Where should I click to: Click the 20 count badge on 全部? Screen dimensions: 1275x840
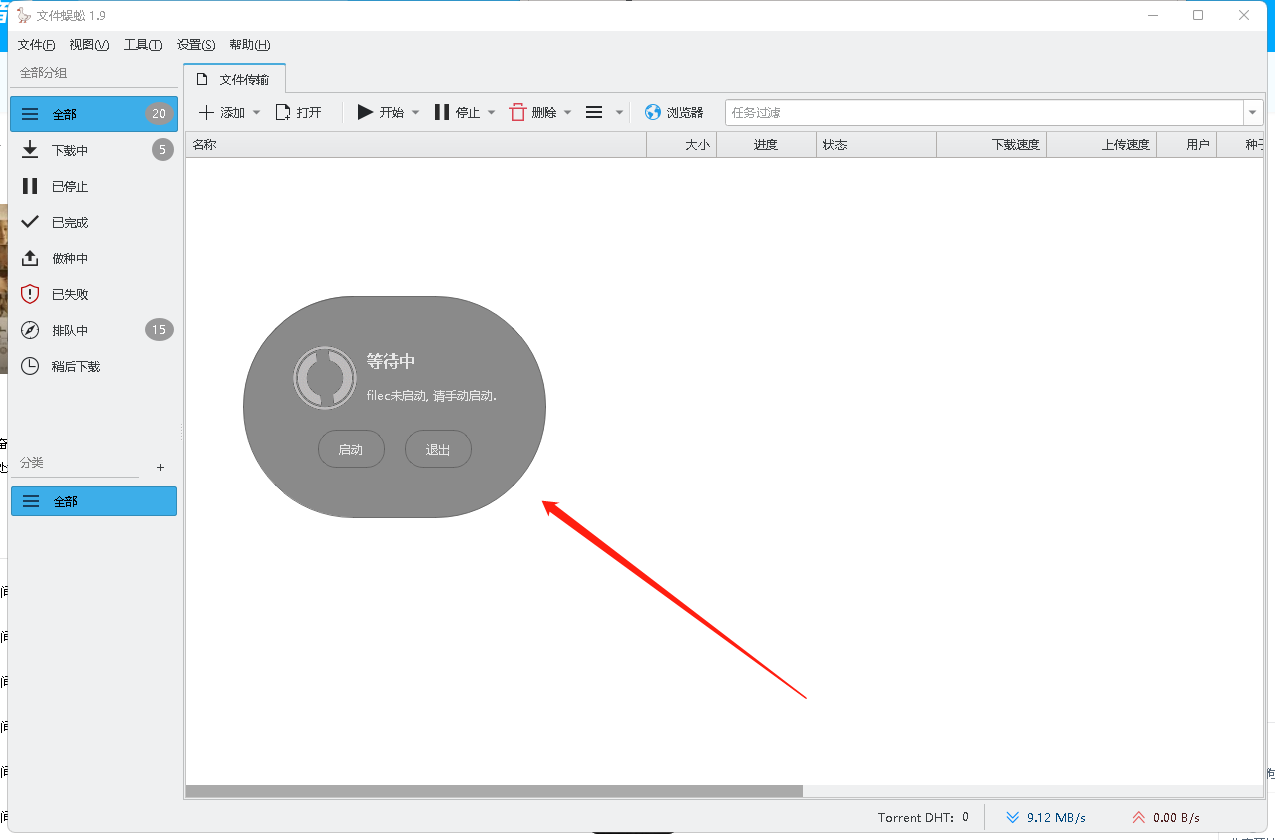[159, 114]
